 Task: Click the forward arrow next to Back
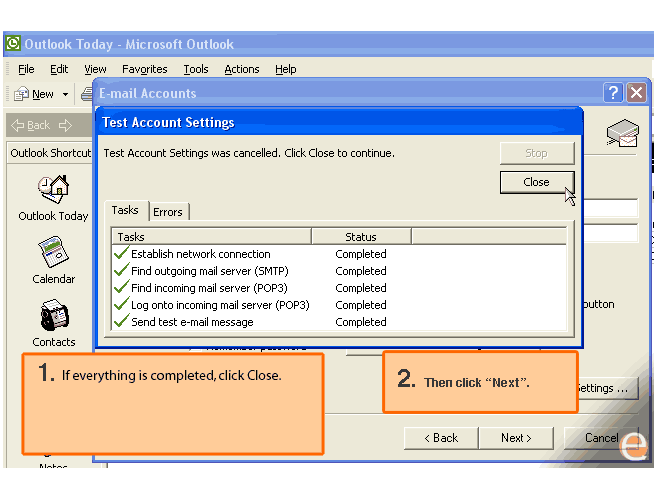[x=65, y=125]
